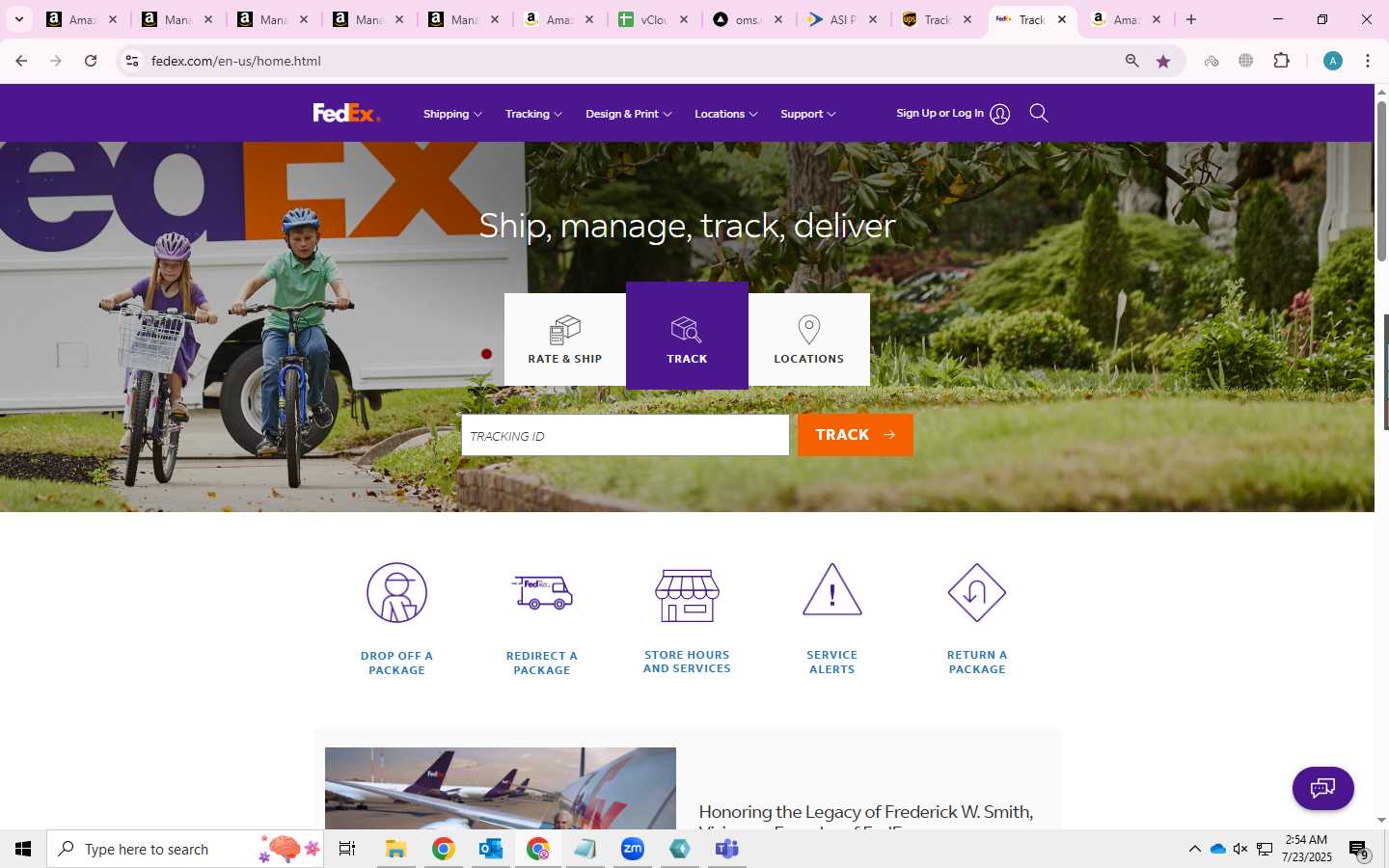1389x868 pixels.
Task: Click the orange TRACK button
Action: [856, 435]
